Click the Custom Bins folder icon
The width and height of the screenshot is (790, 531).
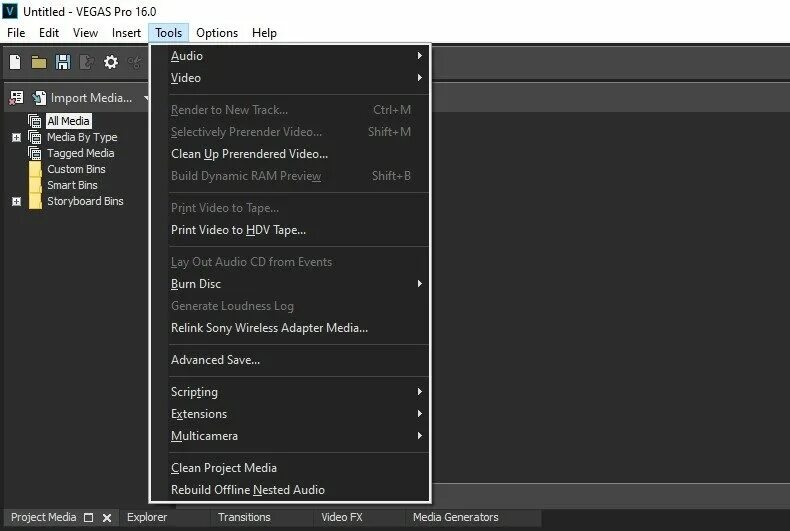[x=35, y=169]
